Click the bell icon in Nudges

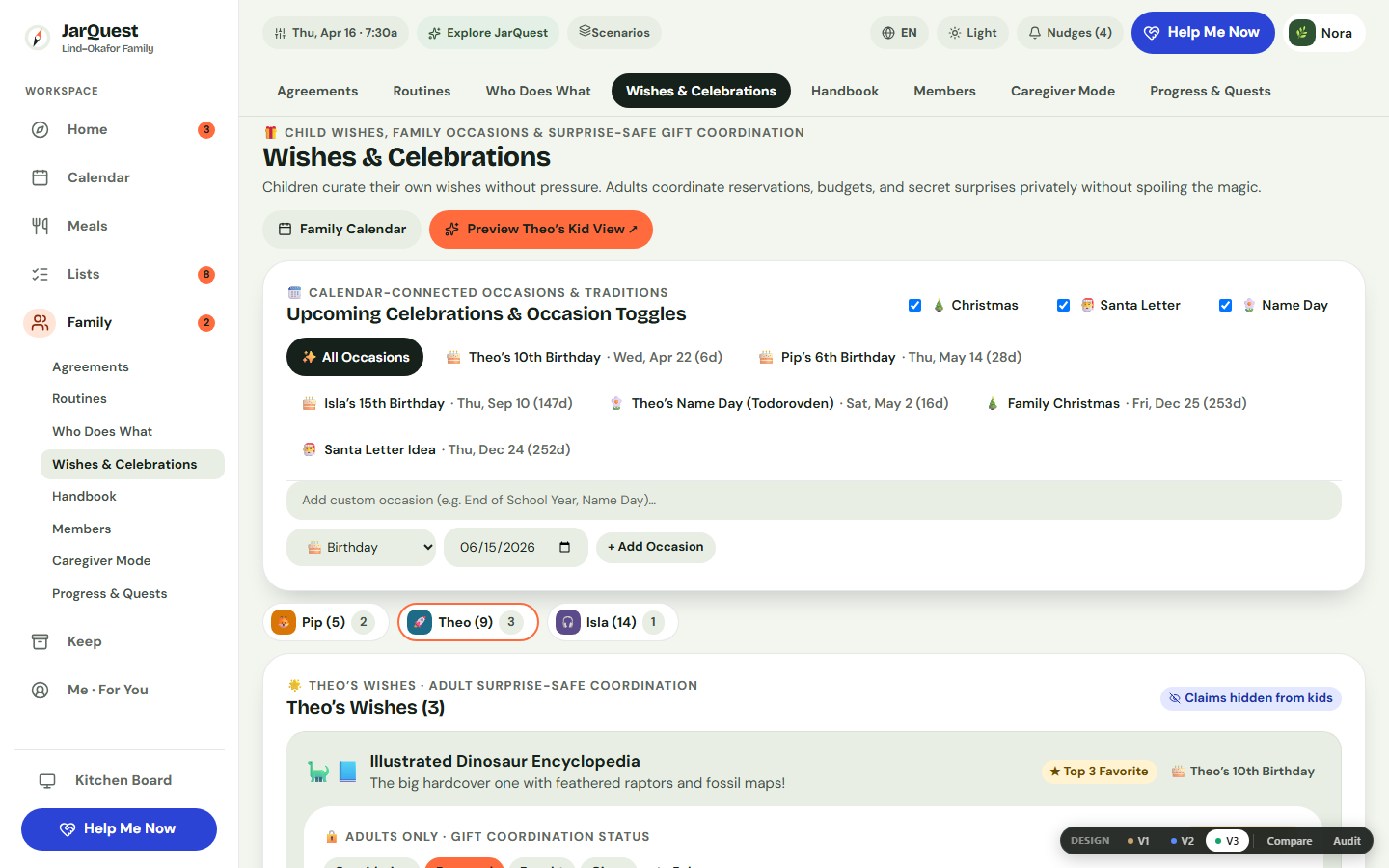(x=1035, y=33)
